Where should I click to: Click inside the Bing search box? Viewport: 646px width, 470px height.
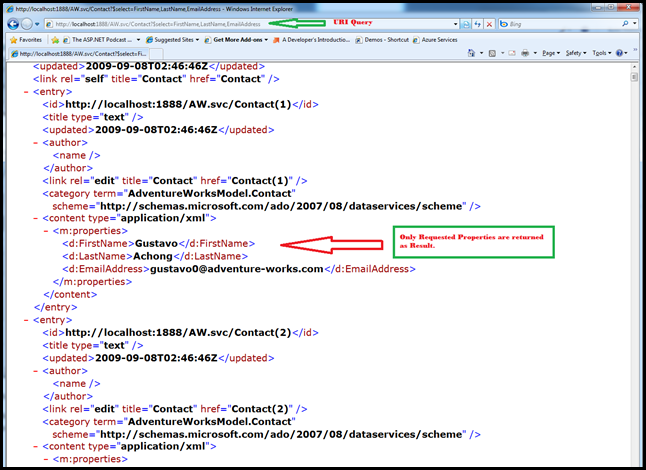point(563,24)
